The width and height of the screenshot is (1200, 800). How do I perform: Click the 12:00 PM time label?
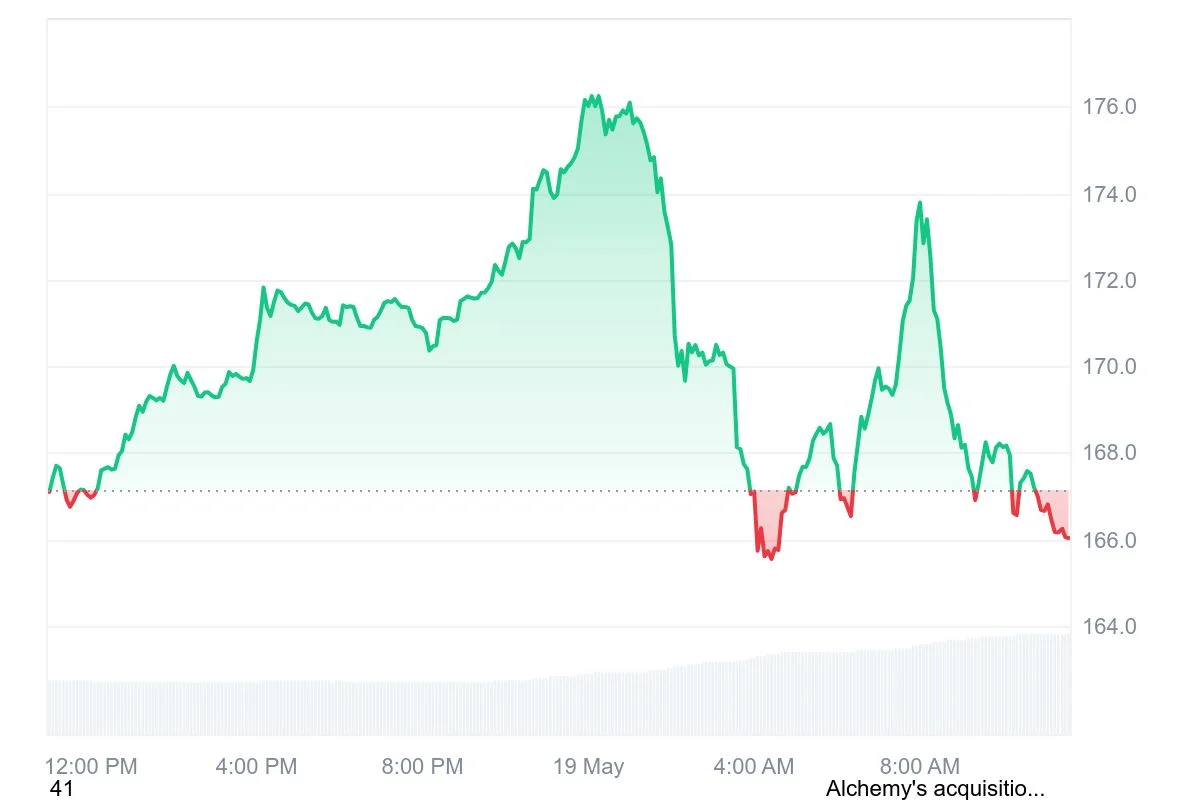(x=91, y=767)
